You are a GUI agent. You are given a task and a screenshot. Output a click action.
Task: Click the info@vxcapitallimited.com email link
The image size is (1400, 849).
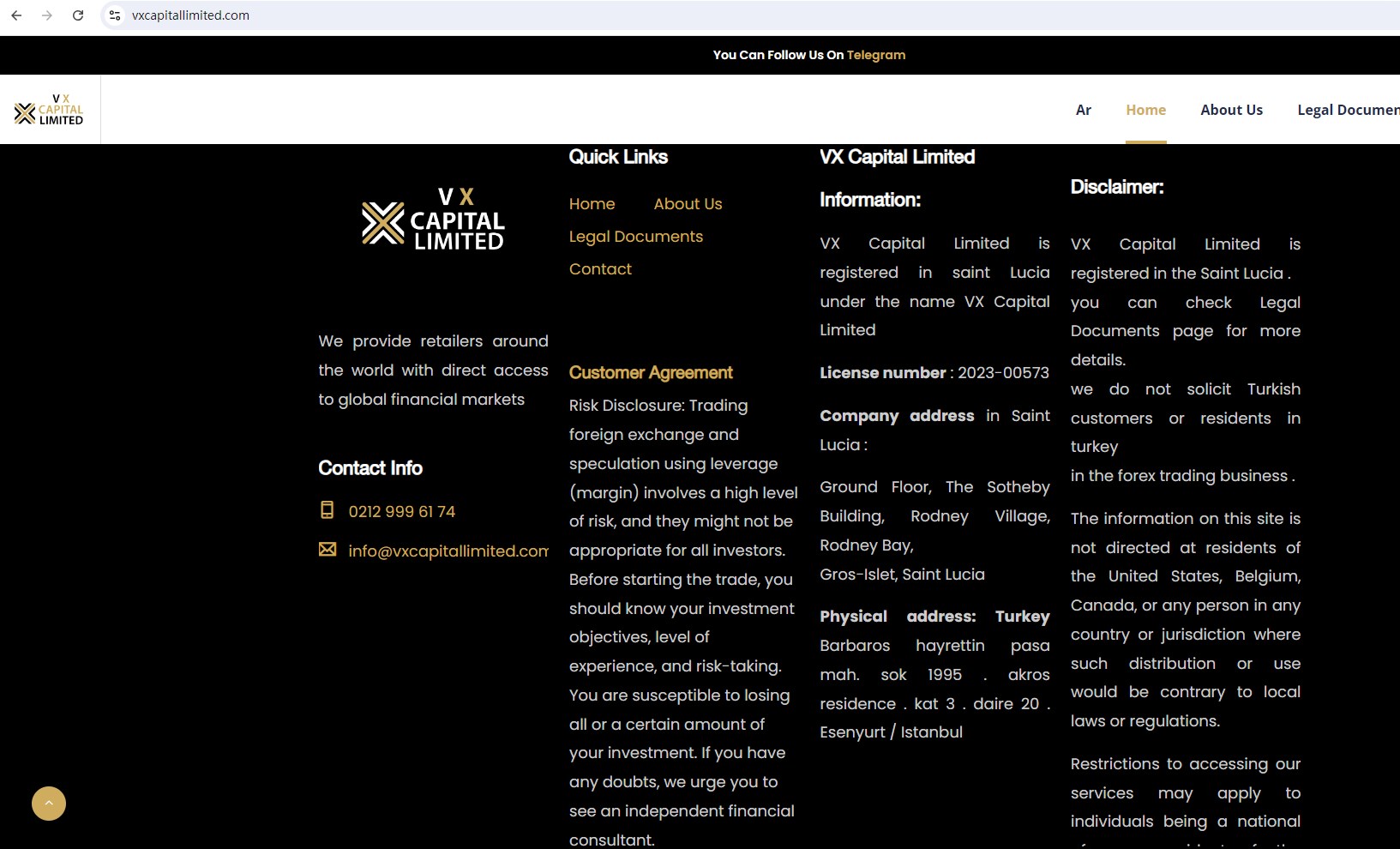point(448,551)
